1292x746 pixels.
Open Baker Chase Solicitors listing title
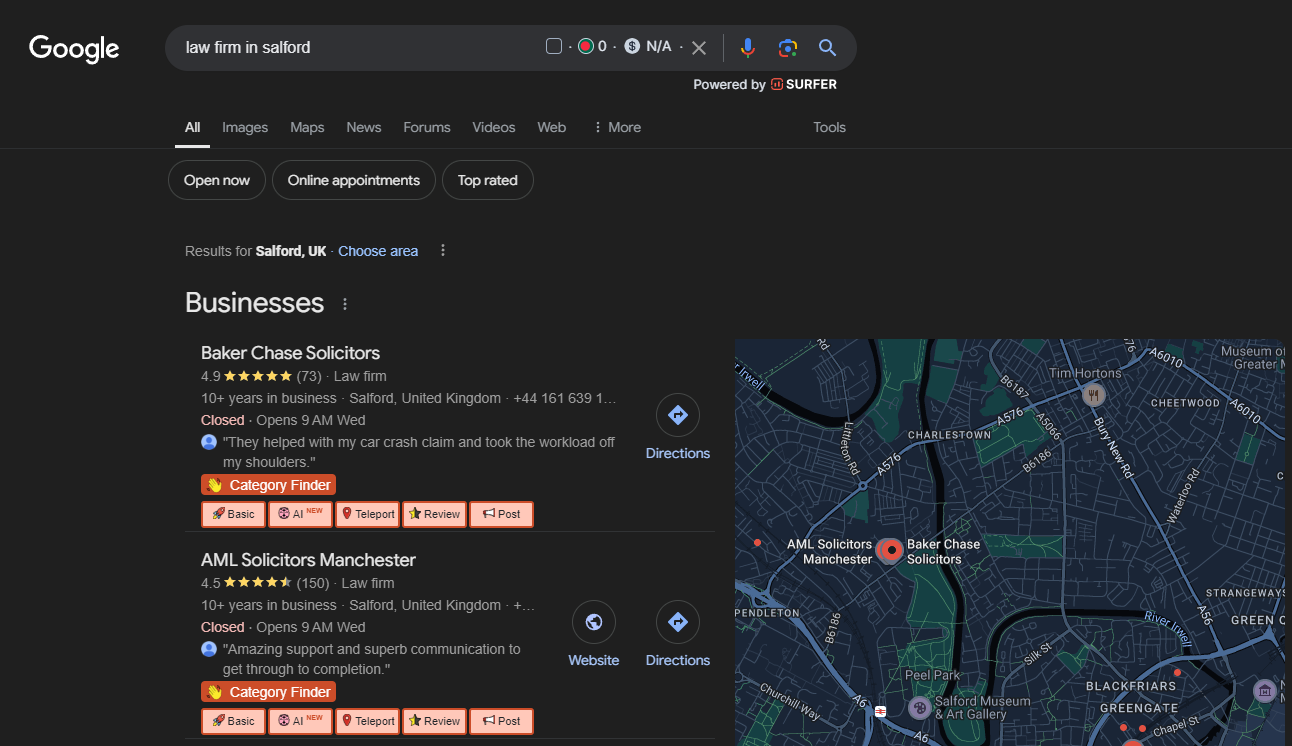pyautogui.click(x=290, y=353)
